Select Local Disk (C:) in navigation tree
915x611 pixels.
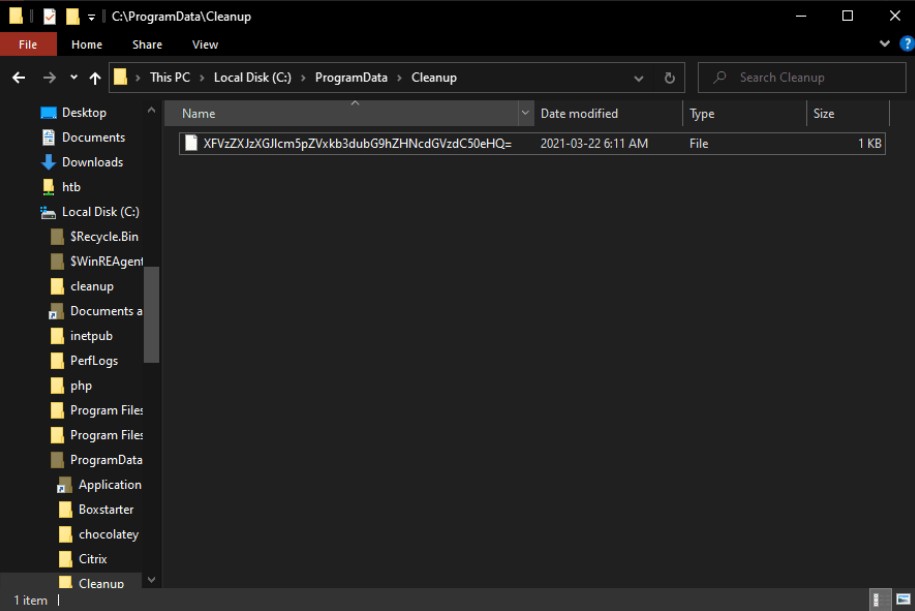100,212
